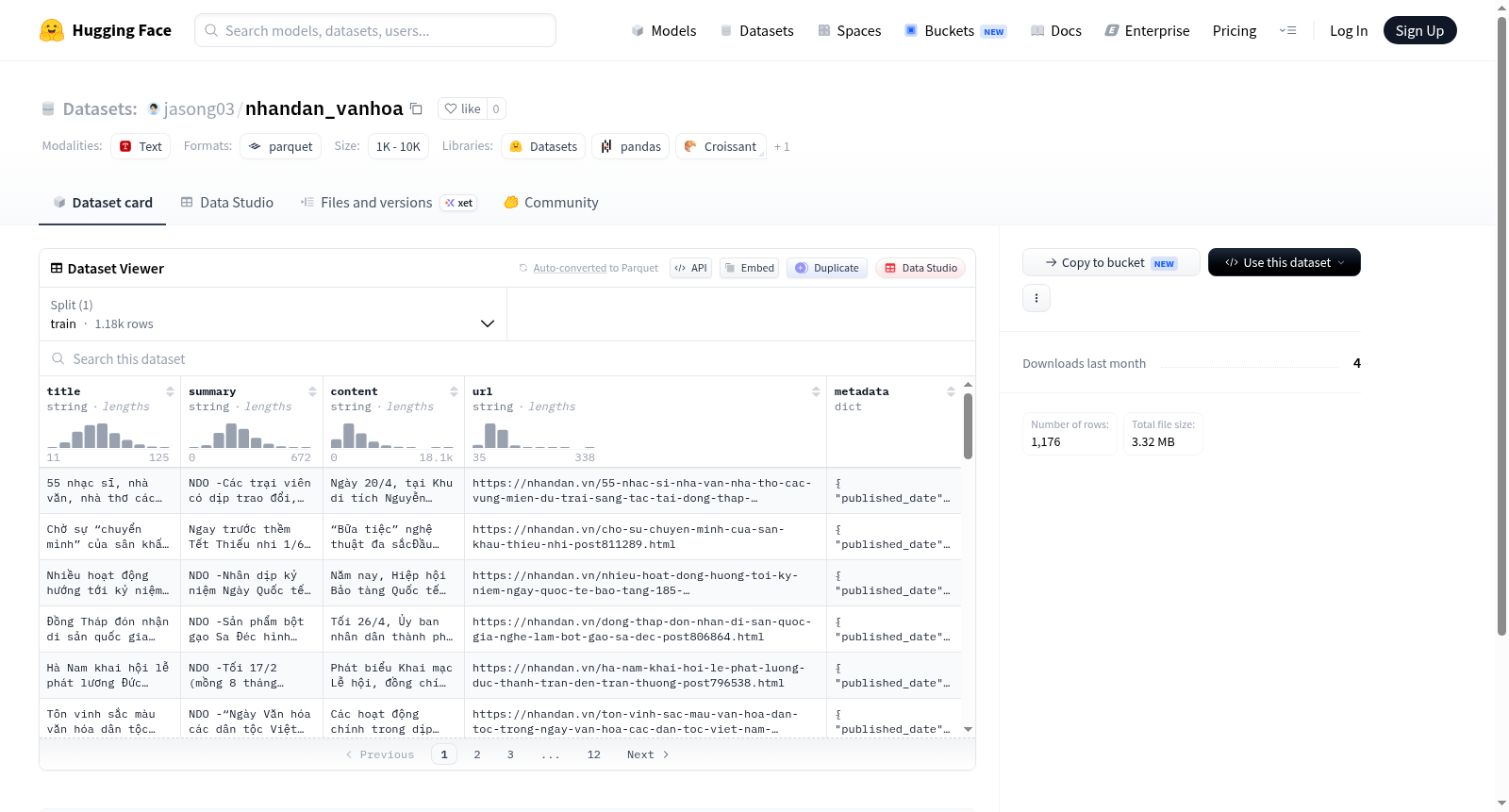
Task: Click the Embed button
Action: 751,268
